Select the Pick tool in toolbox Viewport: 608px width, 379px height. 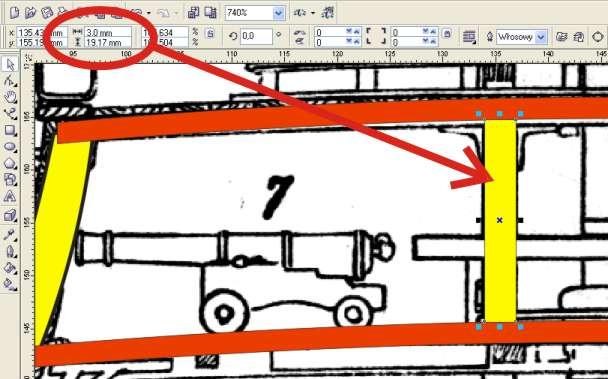pos(10,64)
